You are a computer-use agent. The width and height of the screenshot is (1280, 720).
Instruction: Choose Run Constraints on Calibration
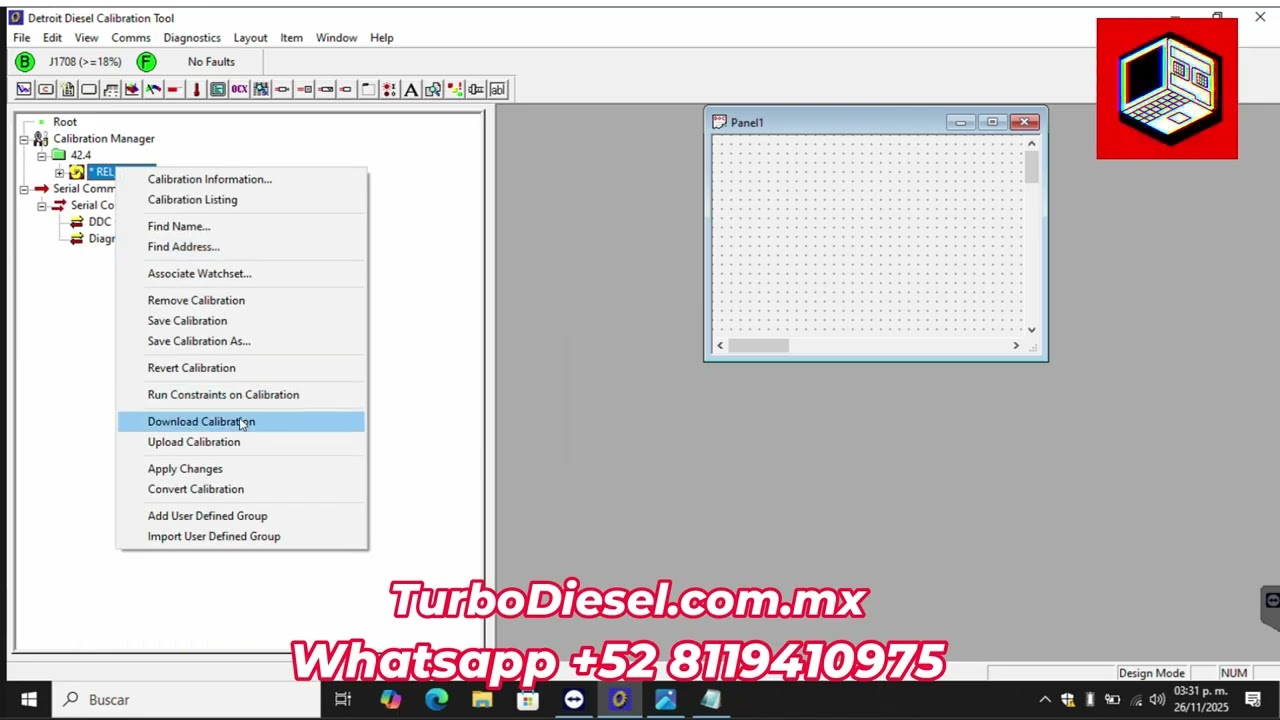tap(241, 395)
